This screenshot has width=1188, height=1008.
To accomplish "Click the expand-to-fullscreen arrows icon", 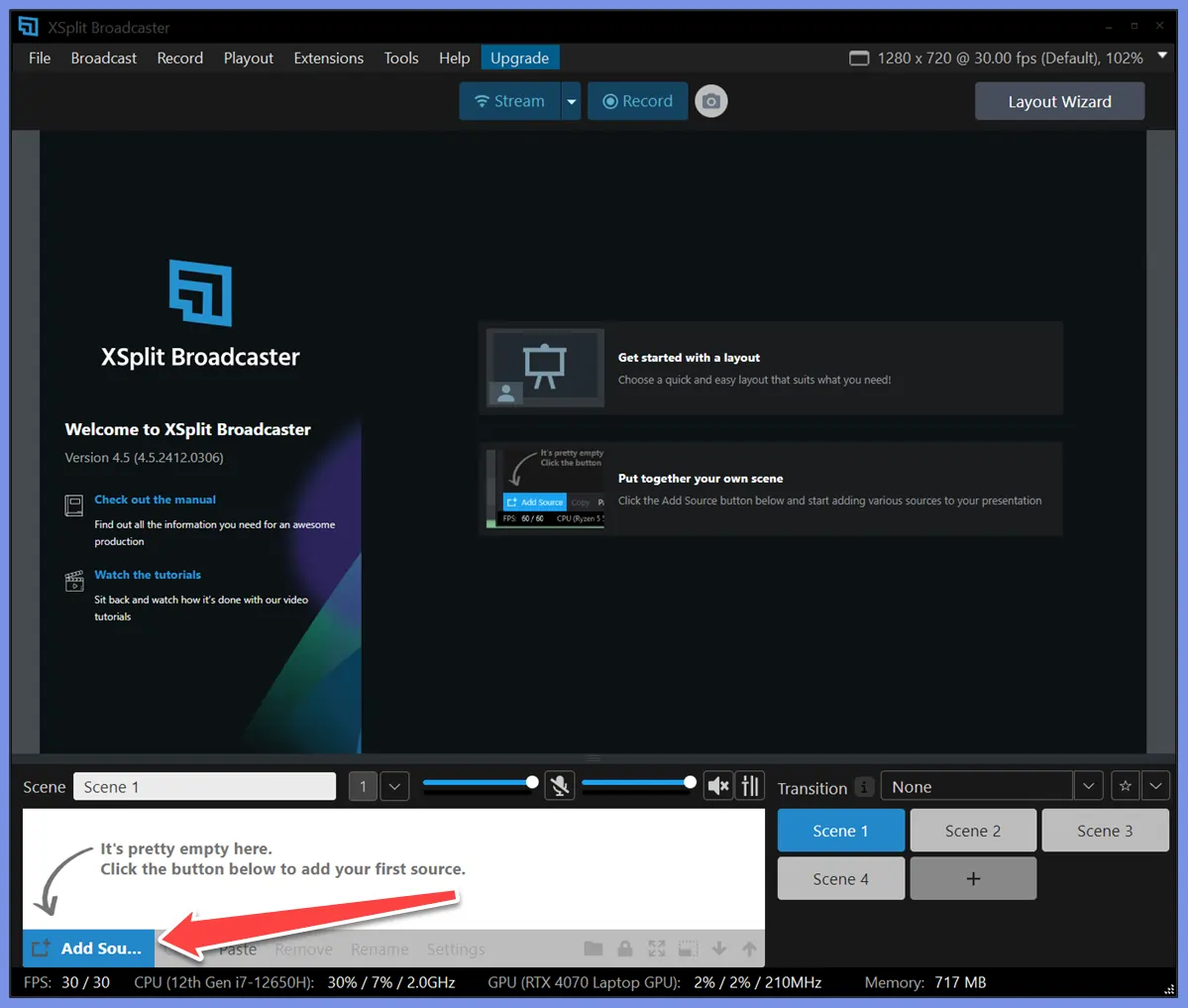I will point(657,949).
